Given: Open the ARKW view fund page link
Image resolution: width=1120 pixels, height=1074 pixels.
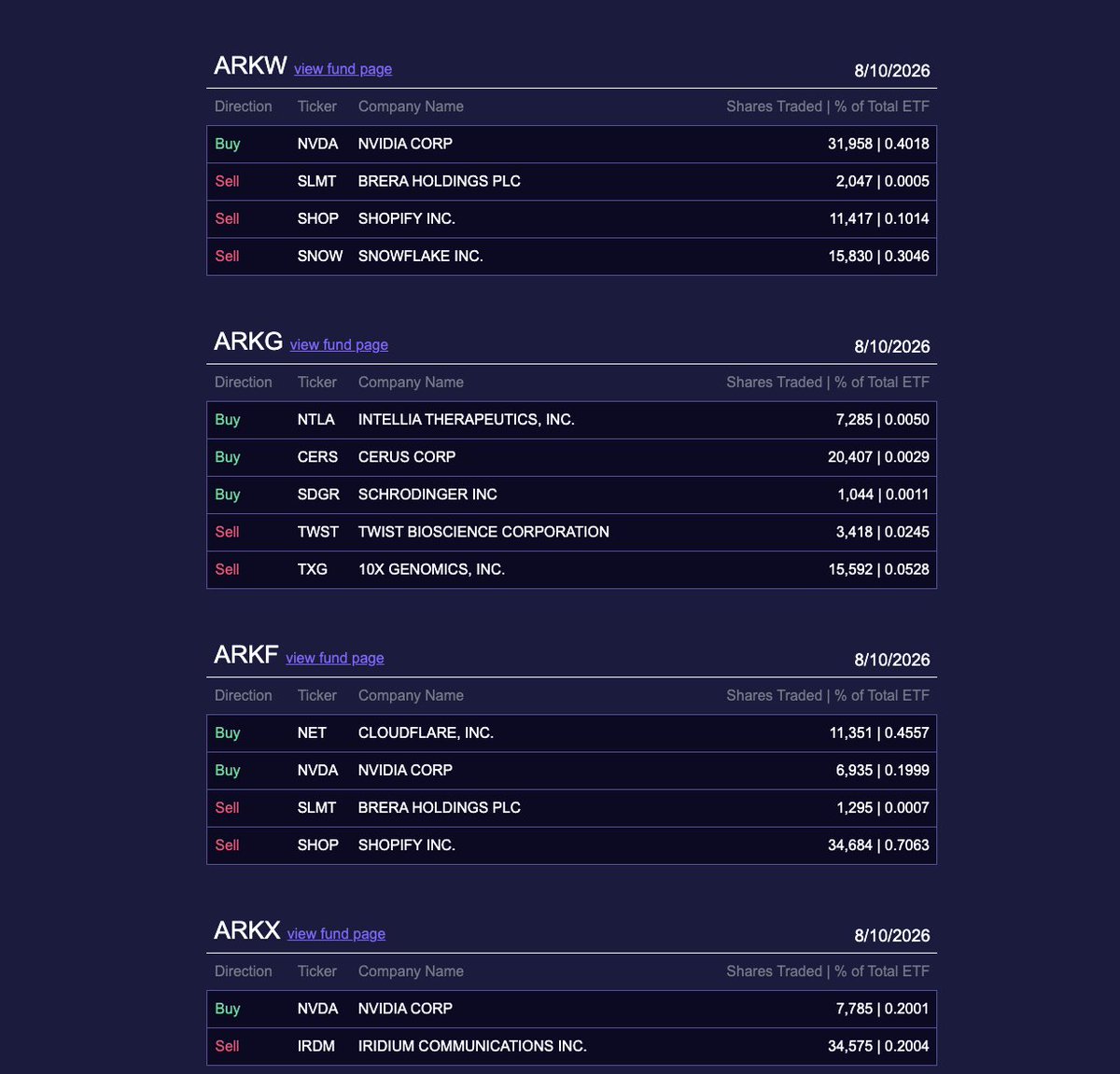Looking at the screenshot, I should point(343,69).
